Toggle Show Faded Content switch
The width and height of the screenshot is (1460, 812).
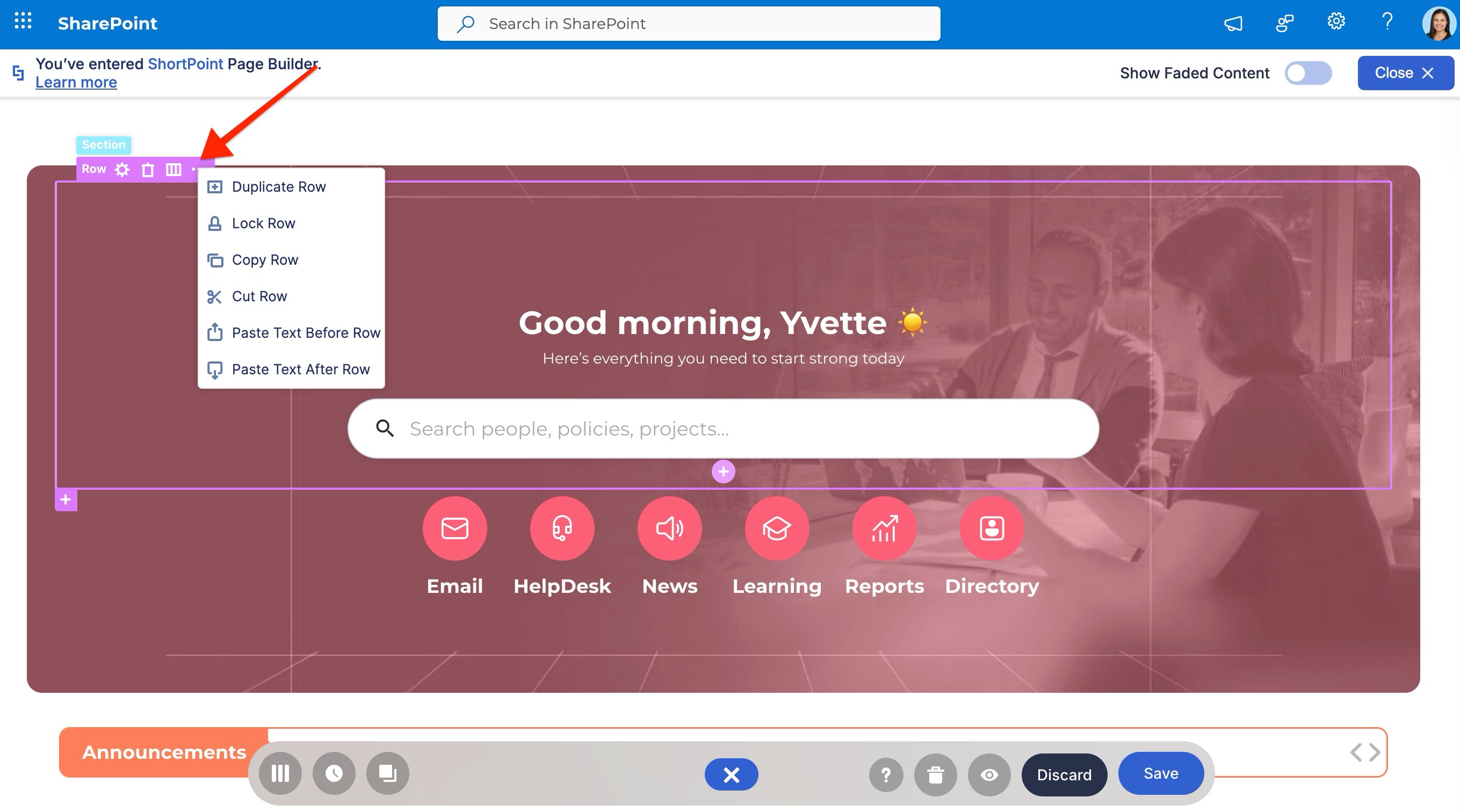point(1307,73)
